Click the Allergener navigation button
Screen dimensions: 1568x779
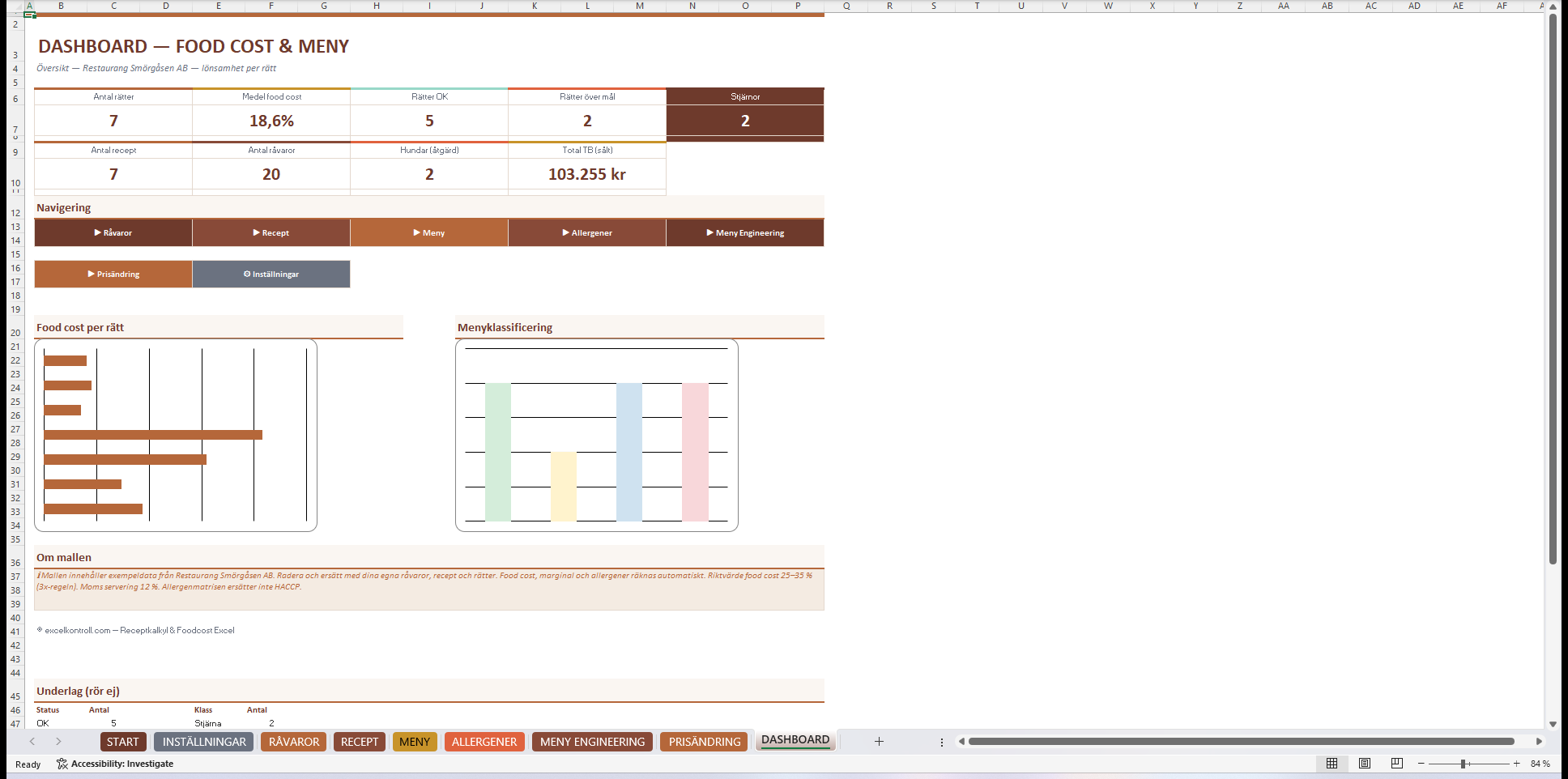click(587, 232)
